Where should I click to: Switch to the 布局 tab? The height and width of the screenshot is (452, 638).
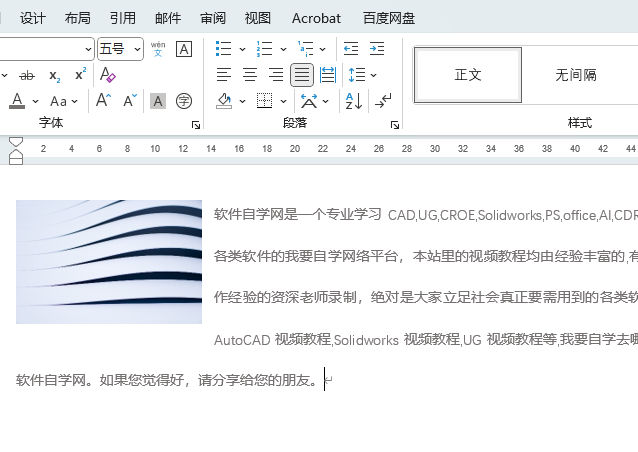click(77, 18)
